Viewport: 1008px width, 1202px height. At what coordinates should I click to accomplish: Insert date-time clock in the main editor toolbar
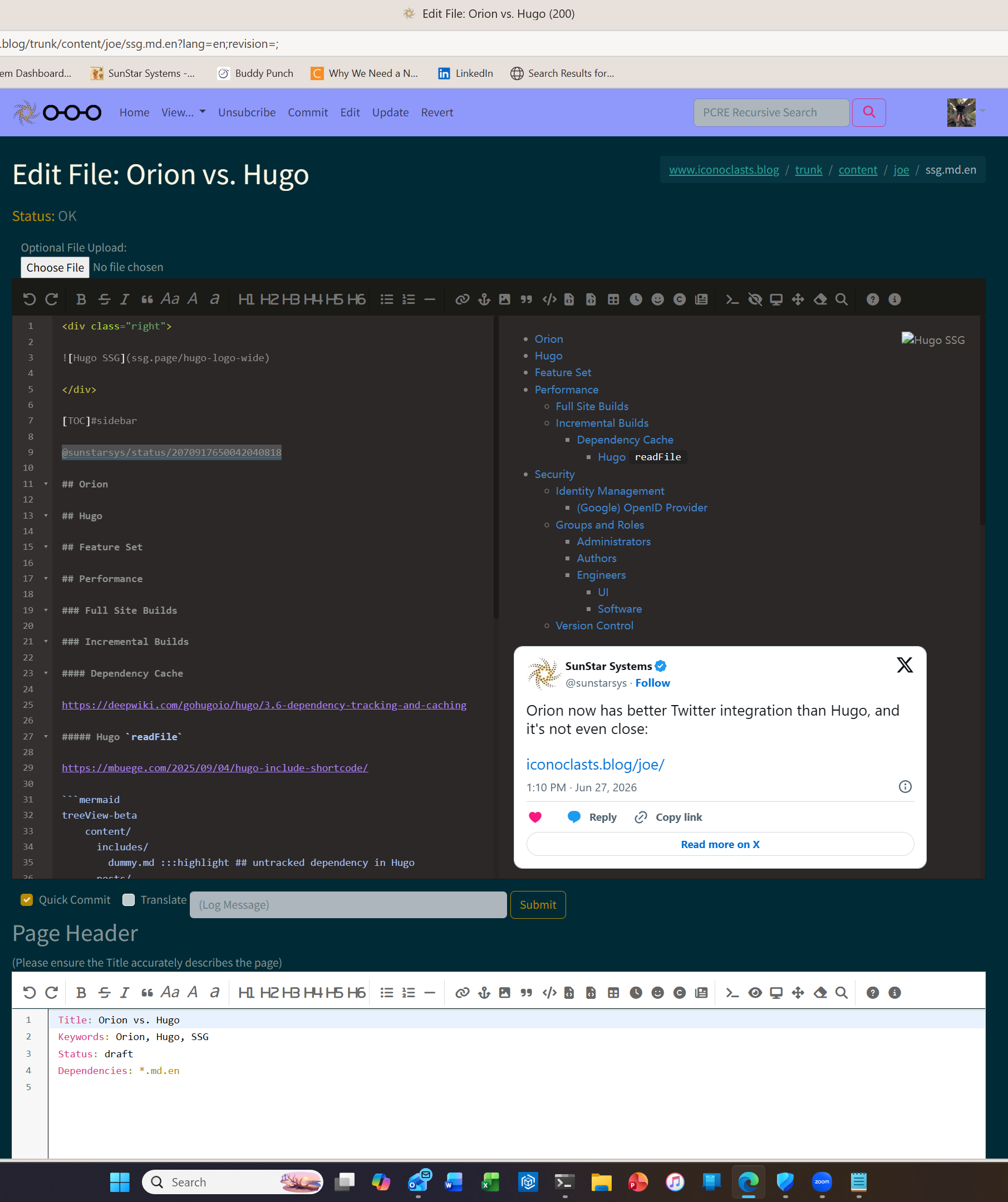click(636, 299)
